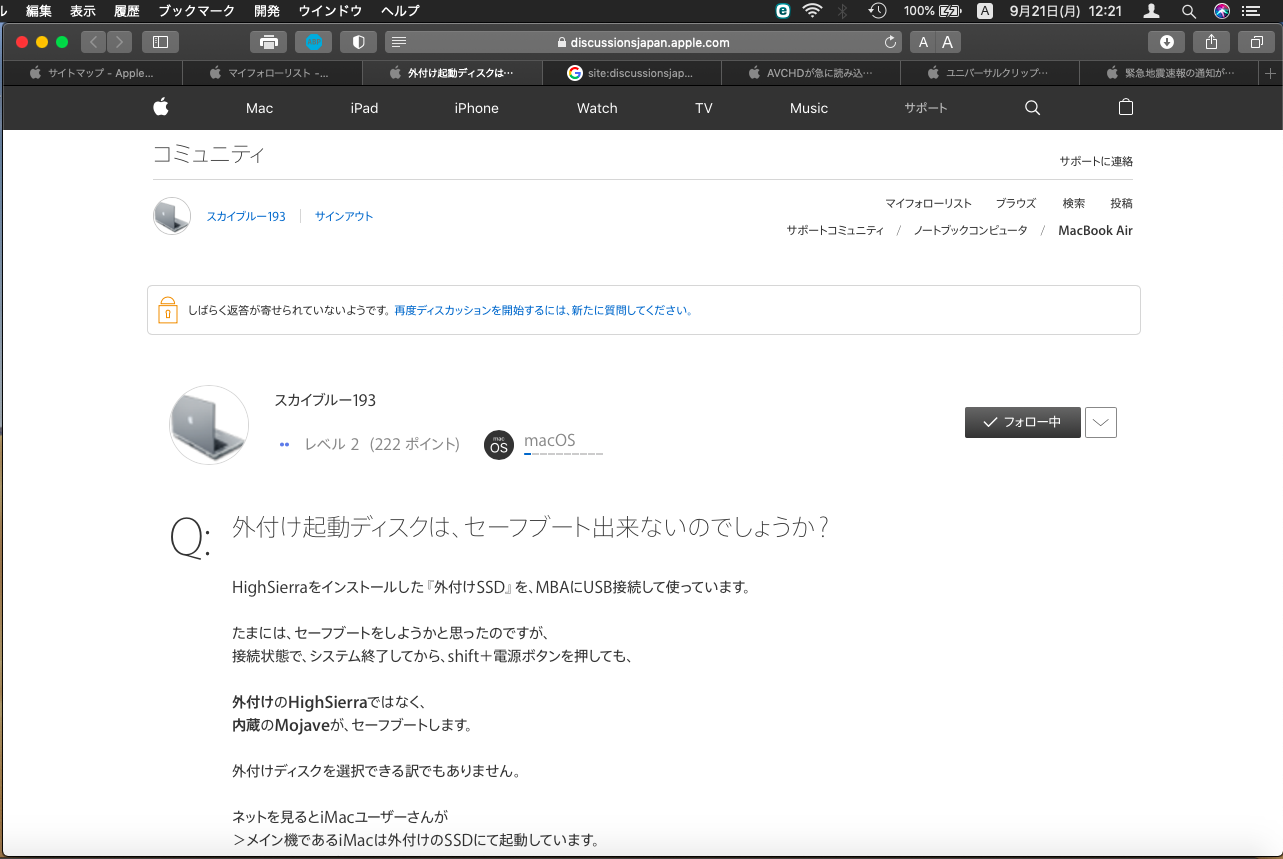Open Music in the Apple navigation
Image resolution: width=1283 pixels, height=859 pixels.
809,108
